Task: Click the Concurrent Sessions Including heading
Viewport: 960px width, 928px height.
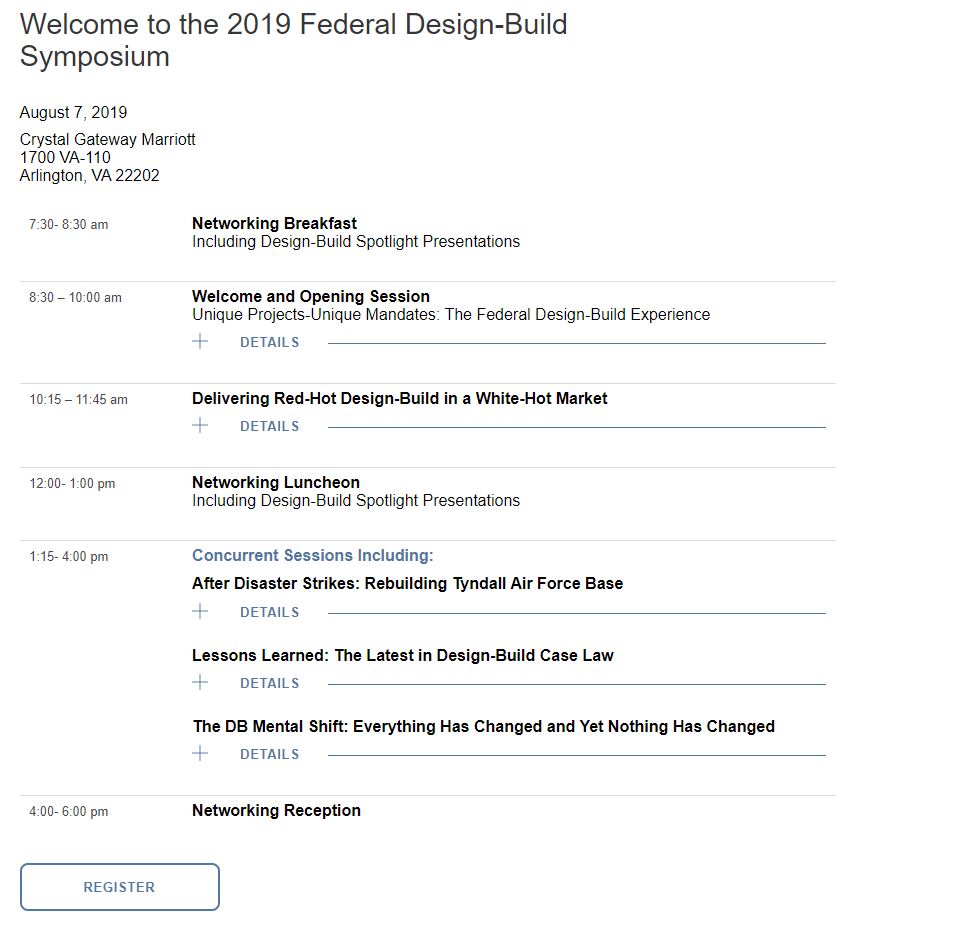Action: coord(312,556)
